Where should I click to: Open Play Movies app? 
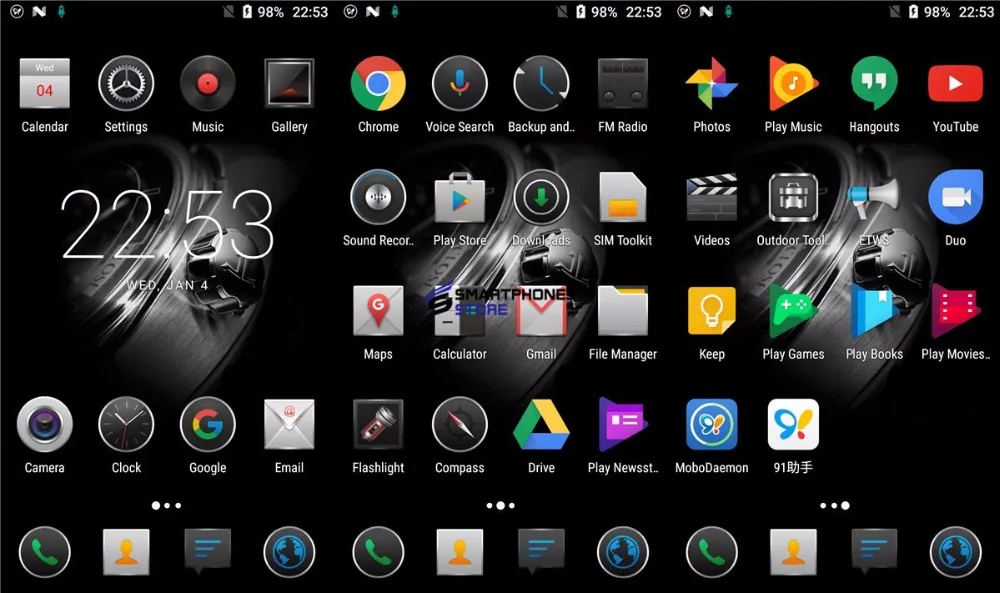point(955,311)
